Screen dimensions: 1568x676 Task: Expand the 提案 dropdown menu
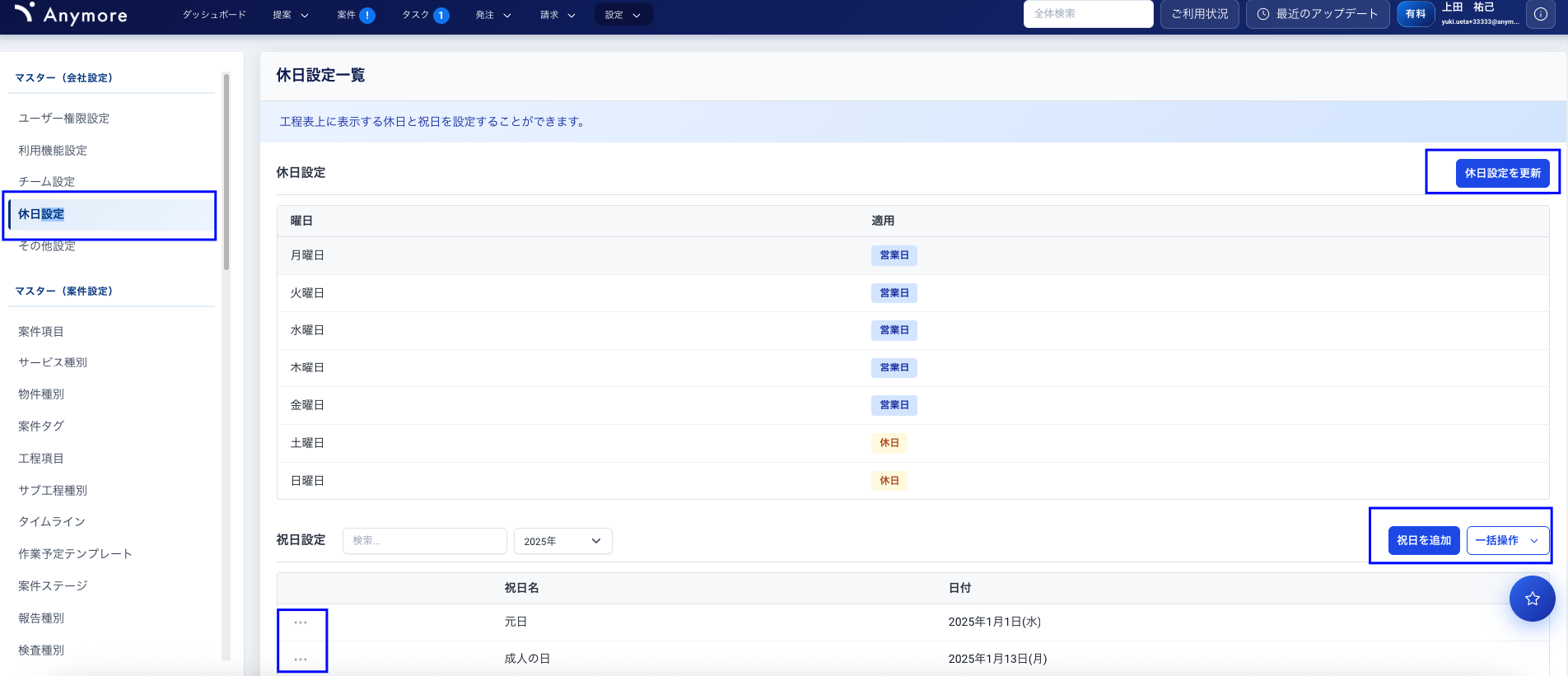coord(291,15)
